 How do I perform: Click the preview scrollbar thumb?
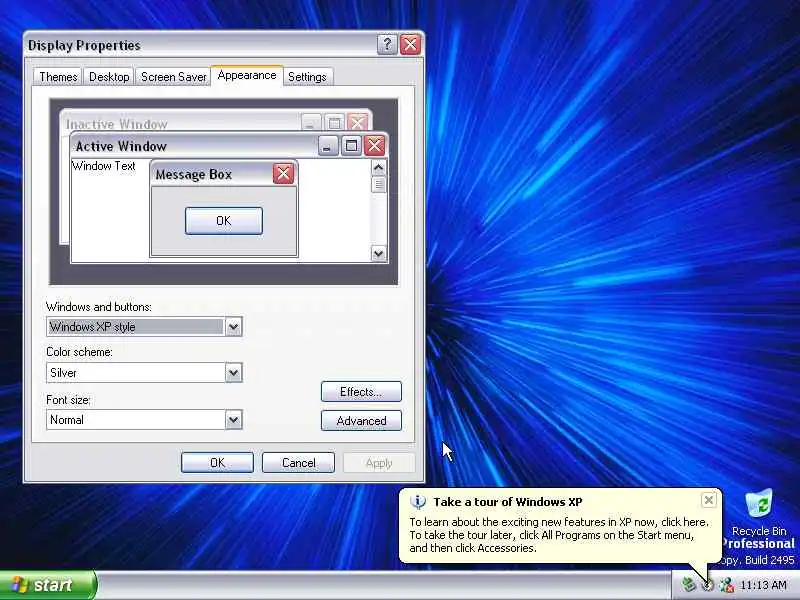[x=378, y=184]
